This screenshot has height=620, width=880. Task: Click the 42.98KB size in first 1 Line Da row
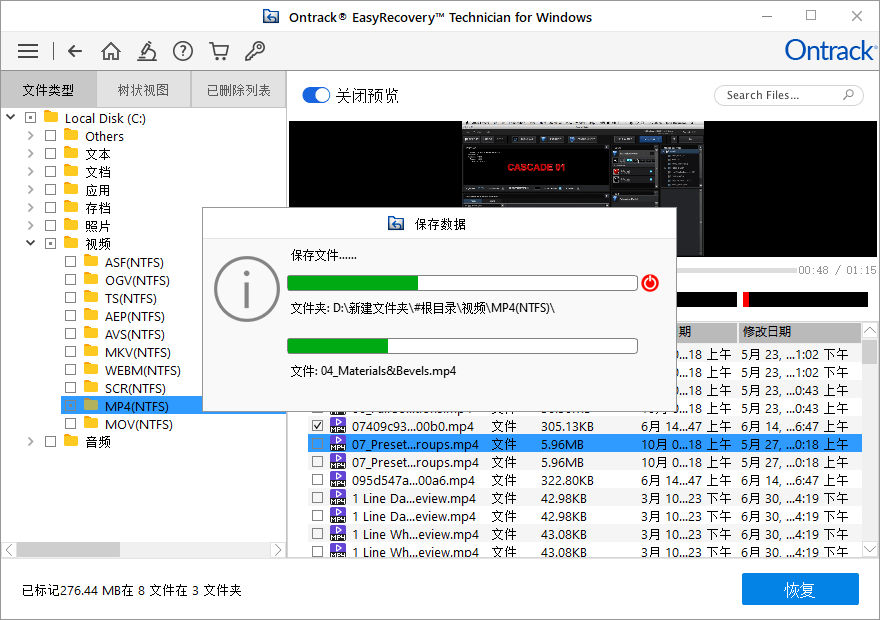point(563,498)
